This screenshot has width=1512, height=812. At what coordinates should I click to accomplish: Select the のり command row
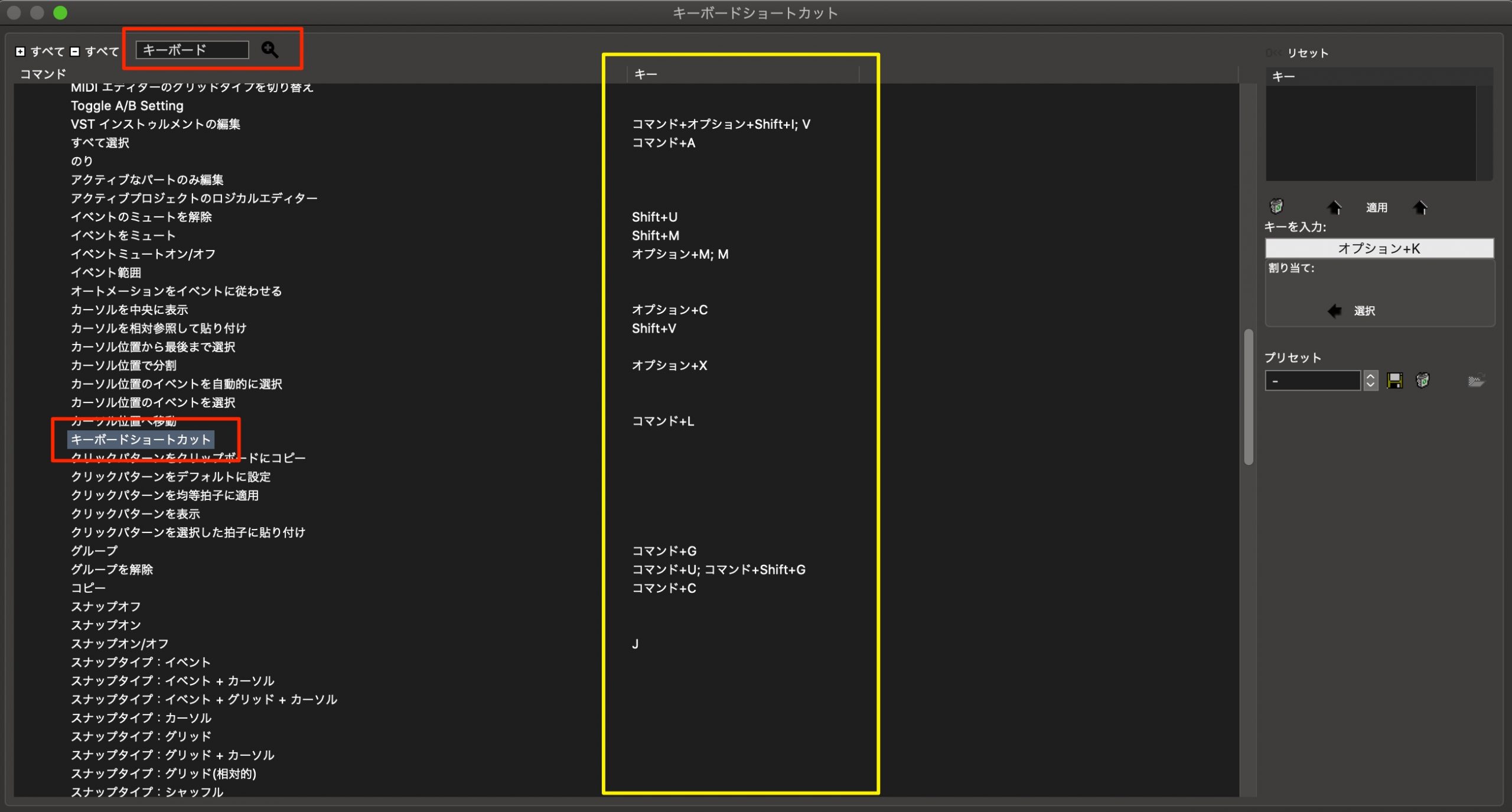82,161
